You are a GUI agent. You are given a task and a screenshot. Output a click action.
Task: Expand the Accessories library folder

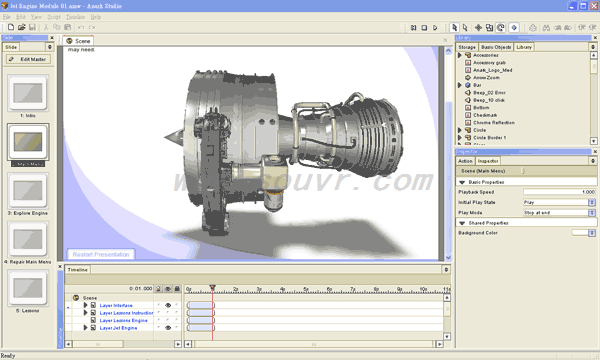[x=460, y=55]
